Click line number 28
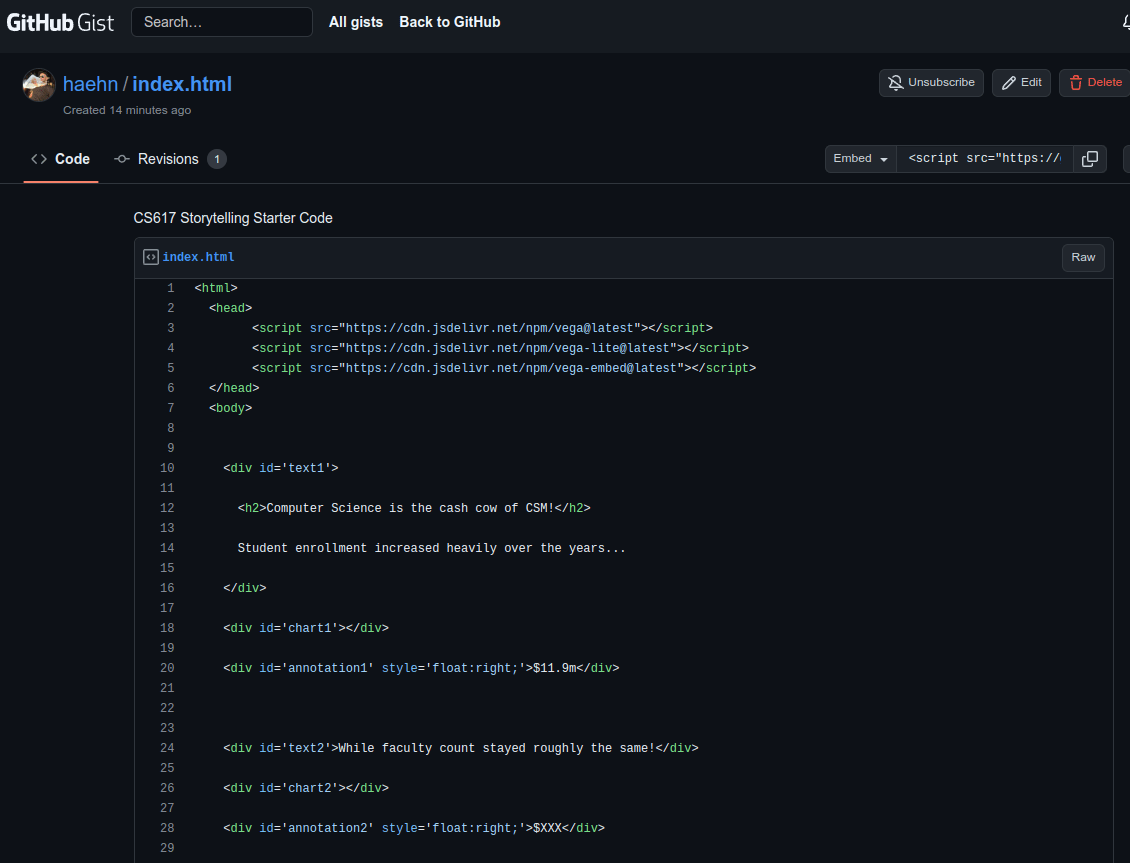Screen dimensions: 1130x863 click(167, 828)
